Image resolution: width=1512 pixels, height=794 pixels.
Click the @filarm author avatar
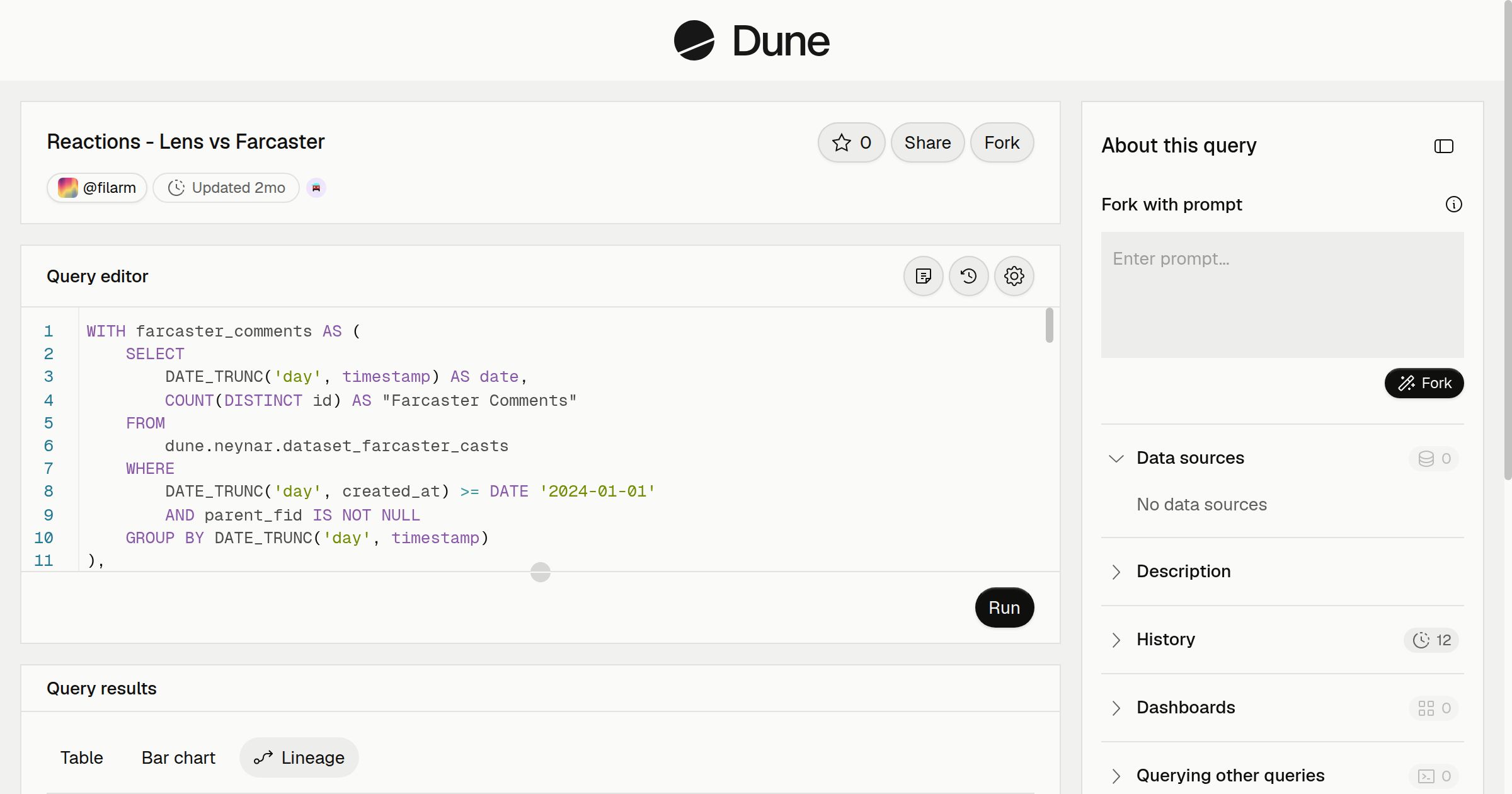[x=68, y=188]
